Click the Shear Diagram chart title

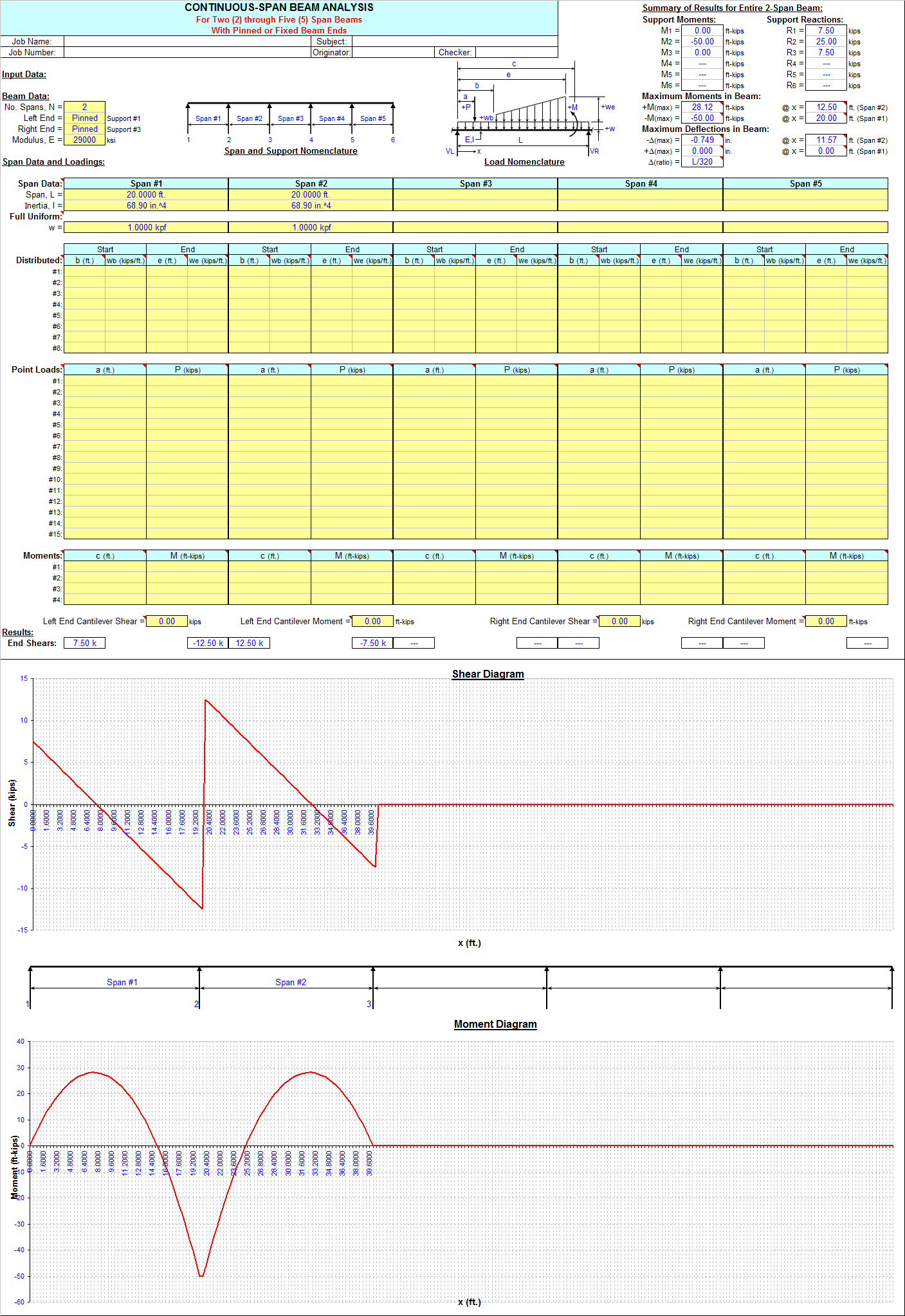488,674
